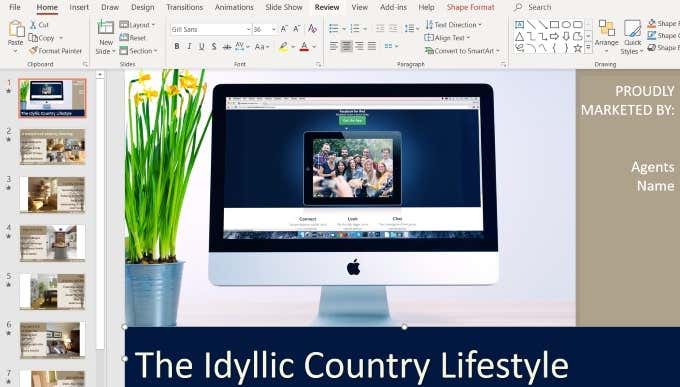Open the Quick Styles gallery
Screen dimensions: 680x387
(632, 37)
